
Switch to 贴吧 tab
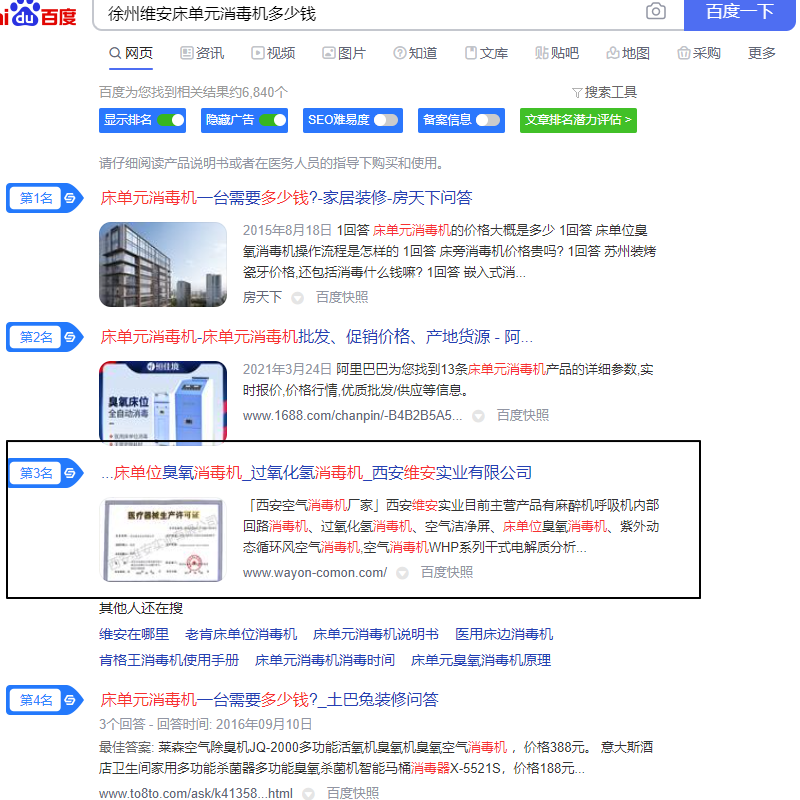point(557,54)
